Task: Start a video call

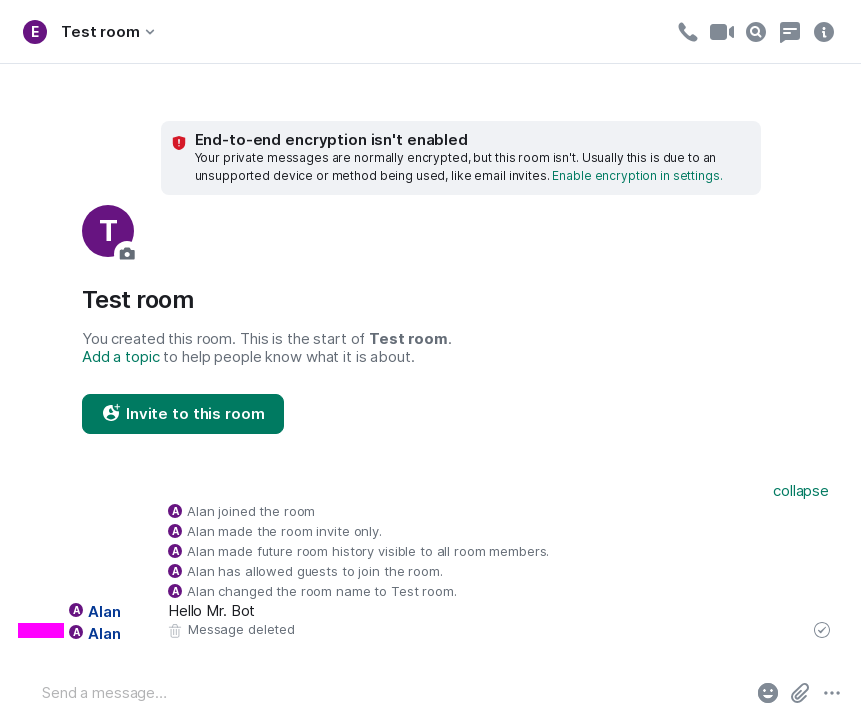Action: [x=722, y=32]
